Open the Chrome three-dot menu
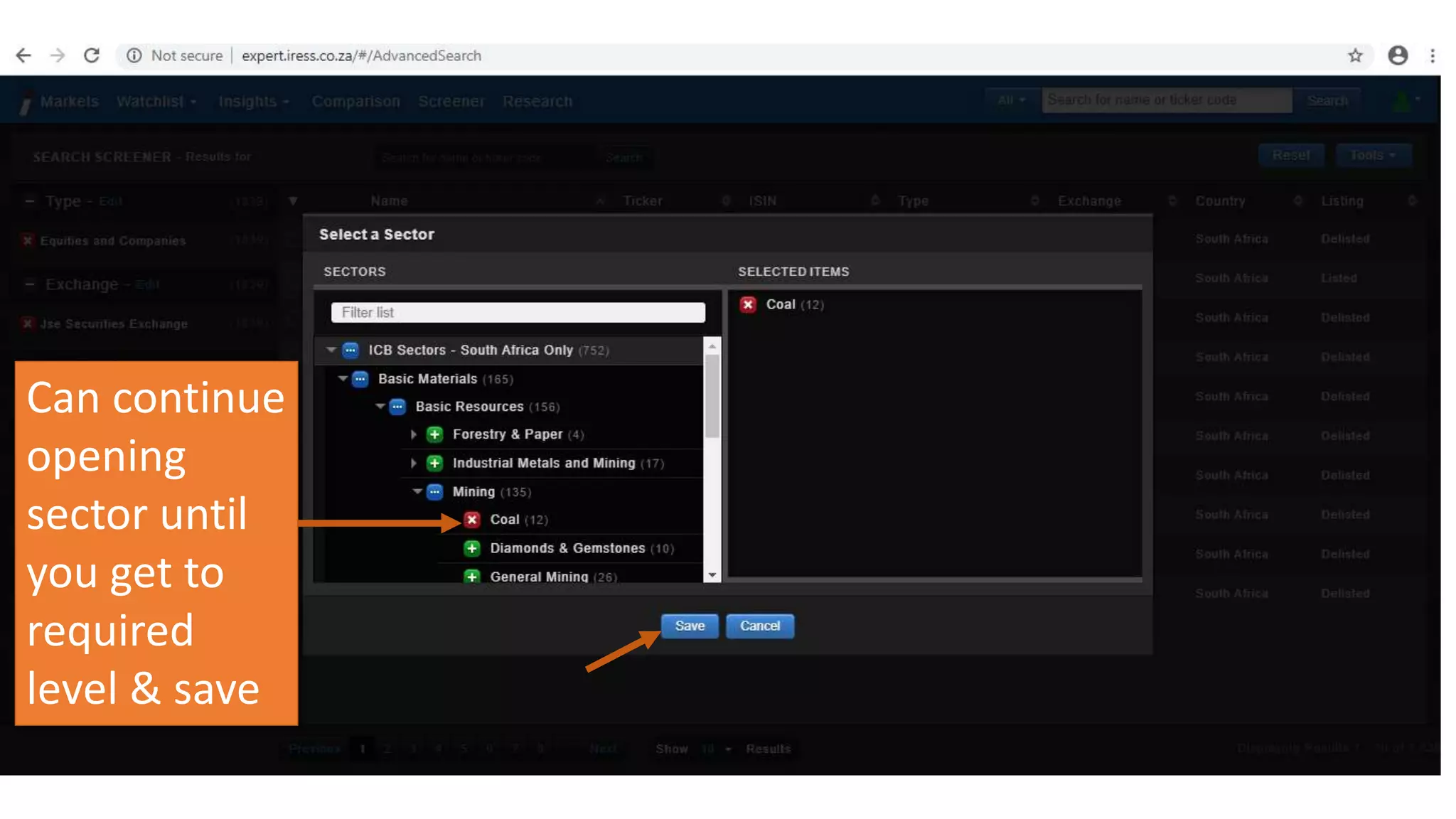The image size is (1456, 819). (x=1433, y=55)
